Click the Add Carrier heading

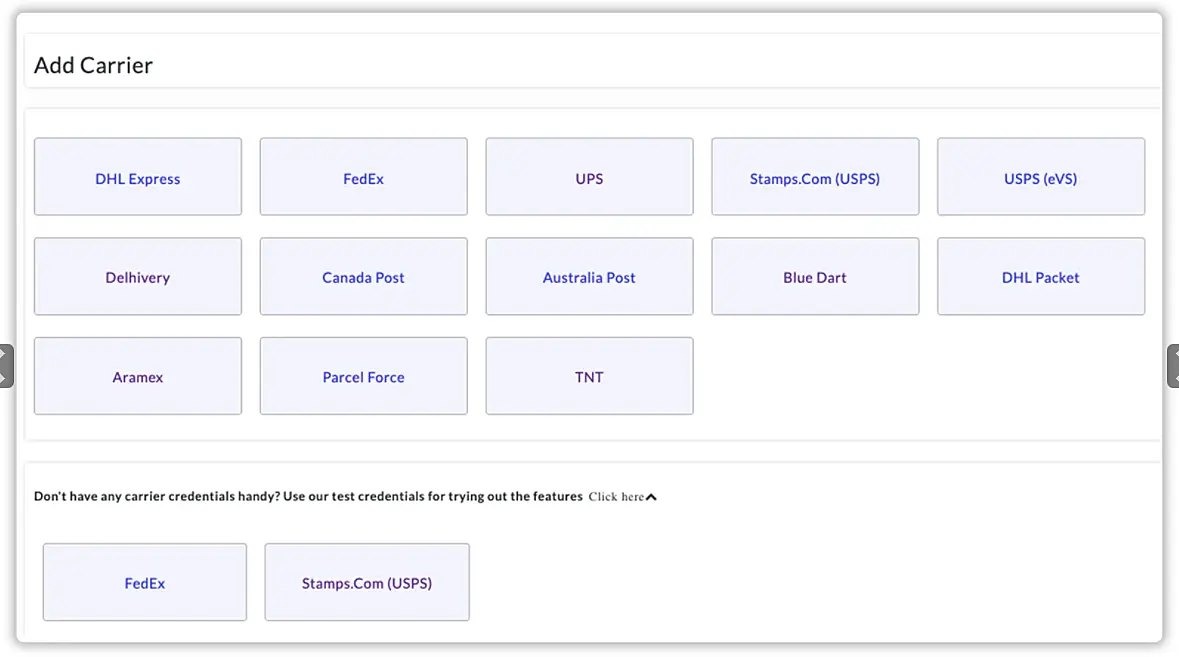click(93, 66)
